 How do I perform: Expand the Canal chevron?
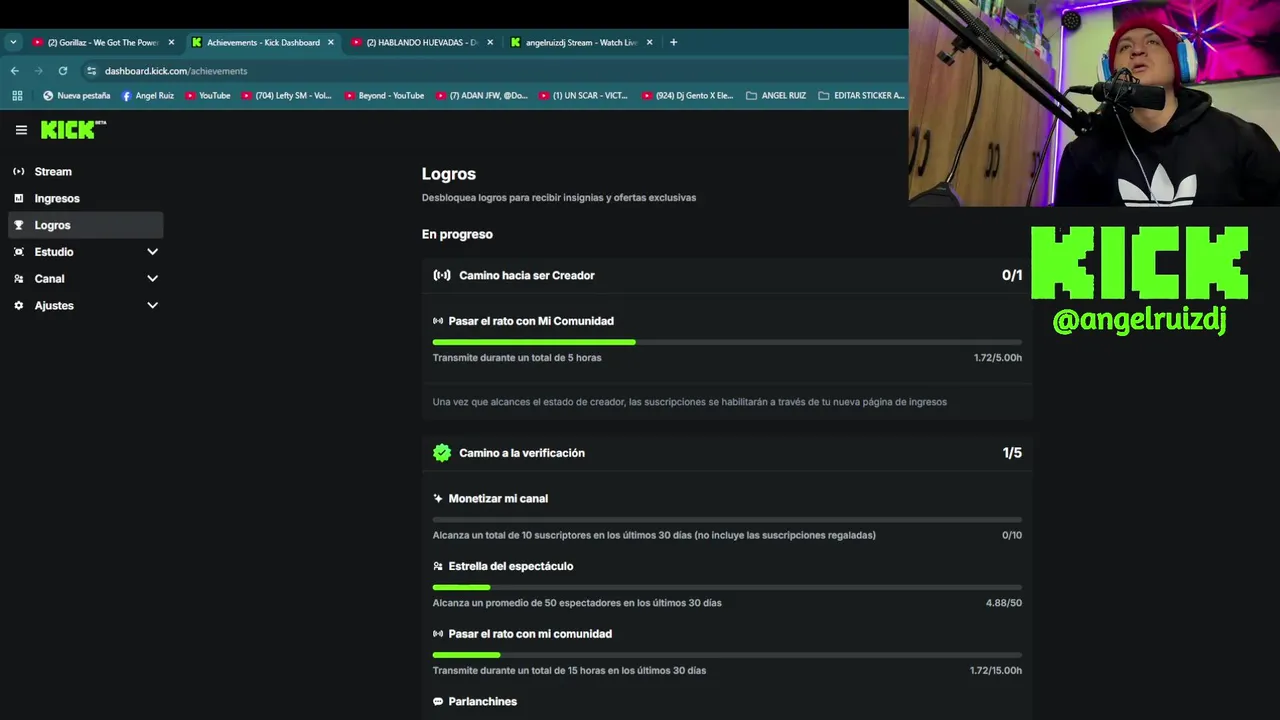pos(152,279)
